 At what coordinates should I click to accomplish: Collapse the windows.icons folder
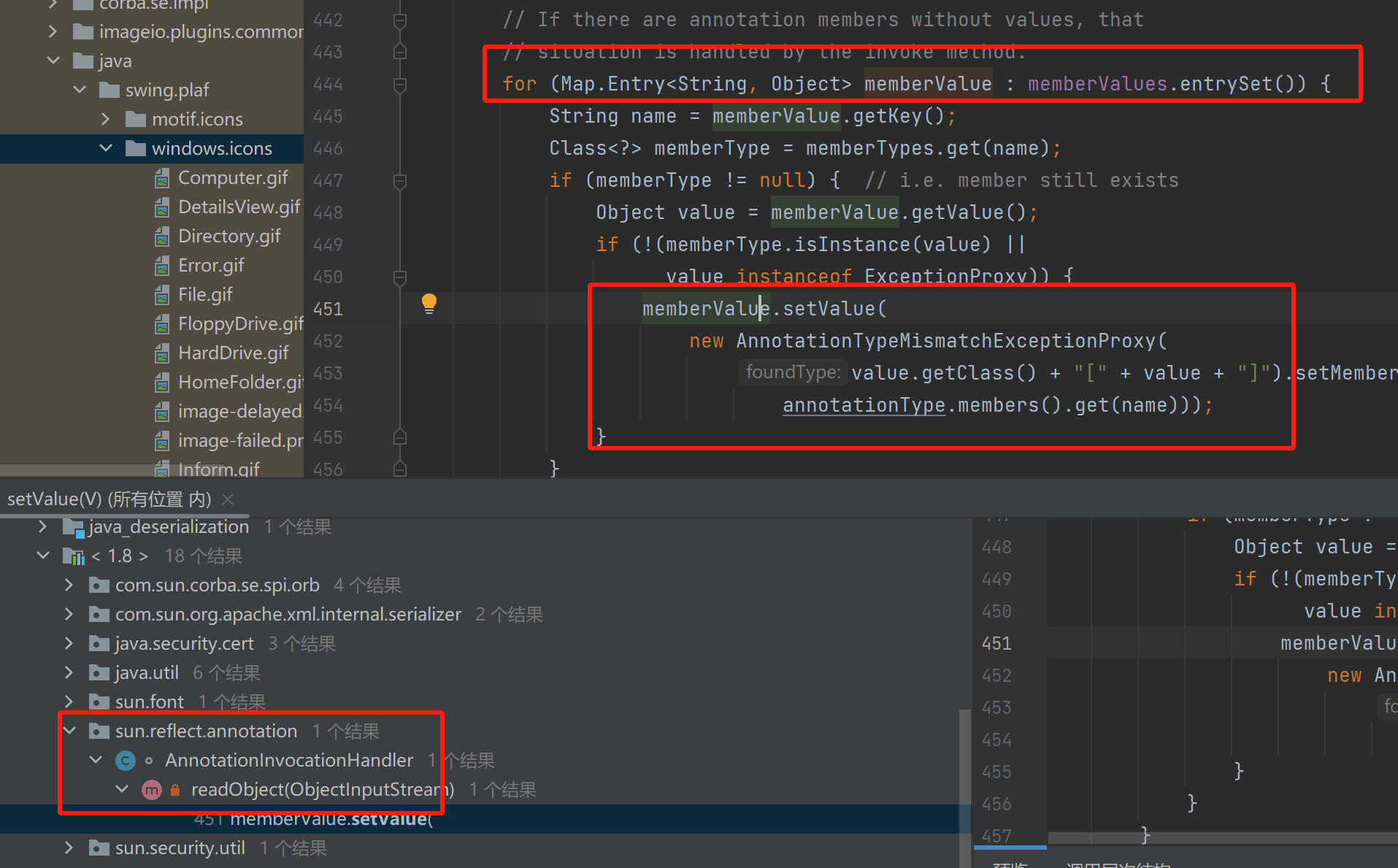point(106,149)
